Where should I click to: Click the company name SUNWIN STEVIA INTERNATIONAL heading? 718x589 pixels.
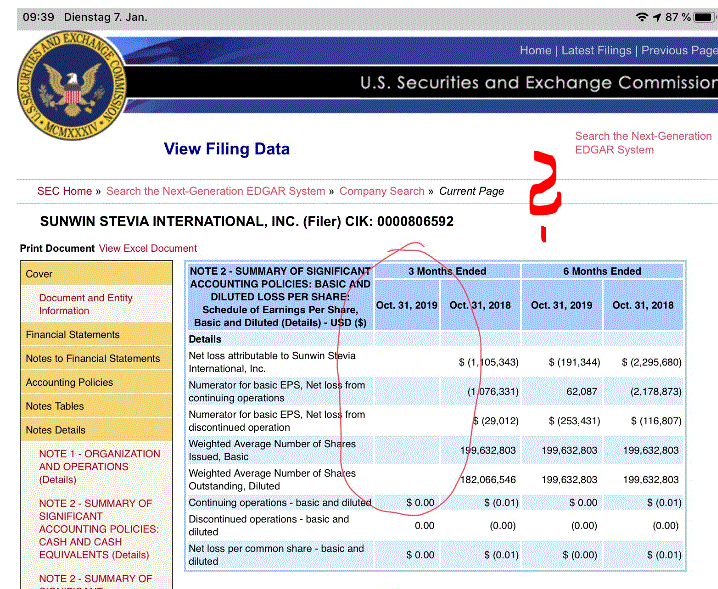click(x=247, y=221)
